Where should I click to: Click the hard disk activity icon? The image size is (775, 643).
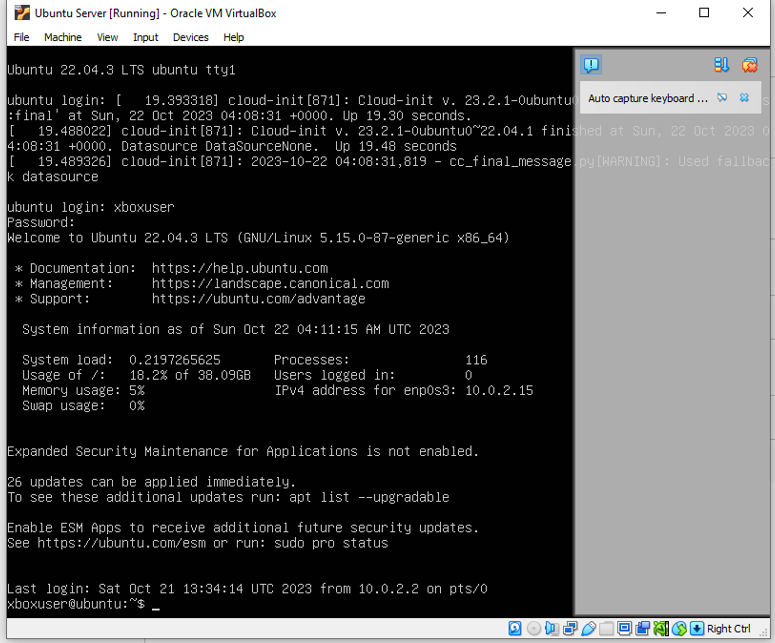[515, 629]
